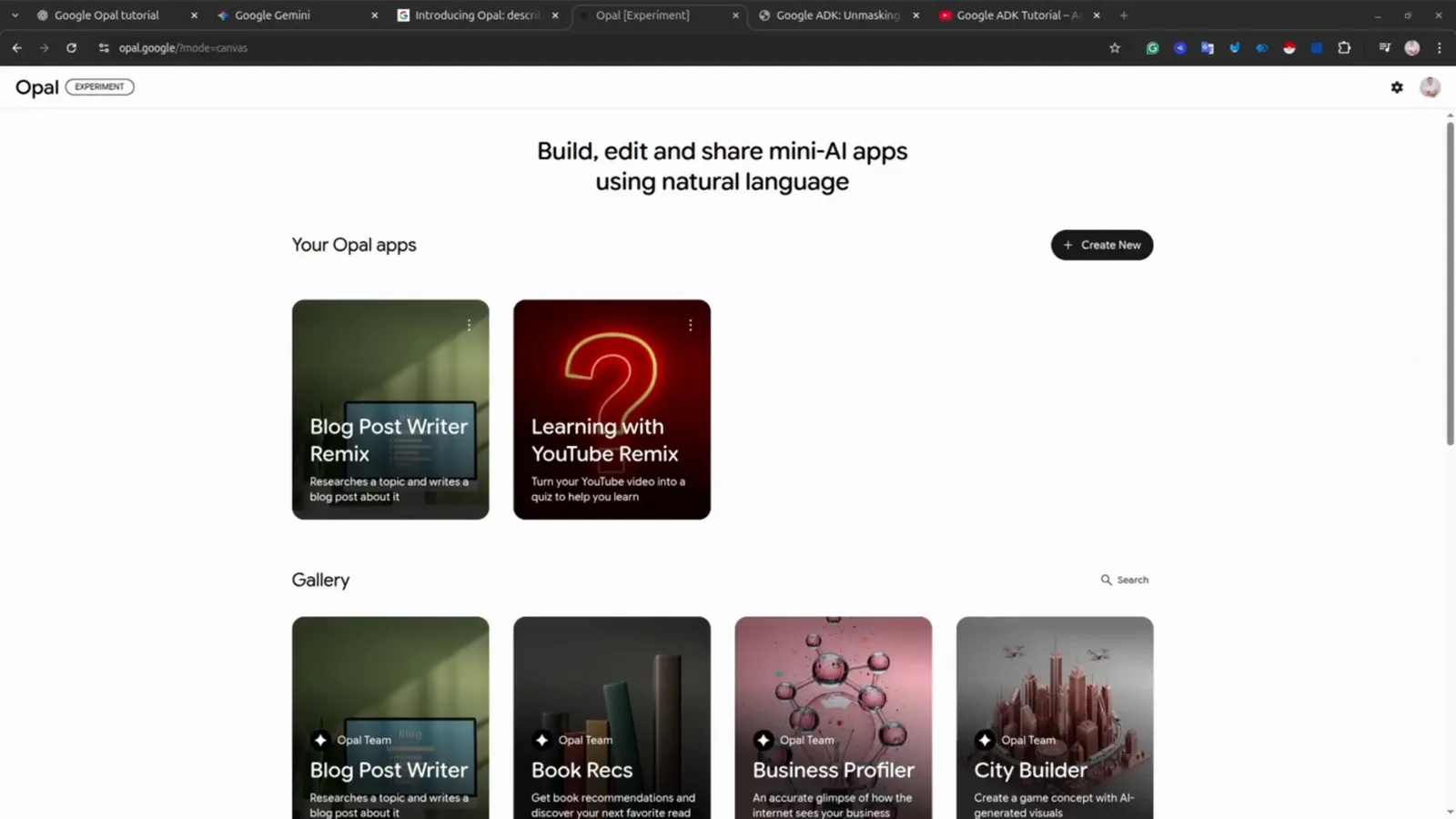Click the opal.google address bar
This screenshot has height=819, width=1456.
click(x=601, y=48)
